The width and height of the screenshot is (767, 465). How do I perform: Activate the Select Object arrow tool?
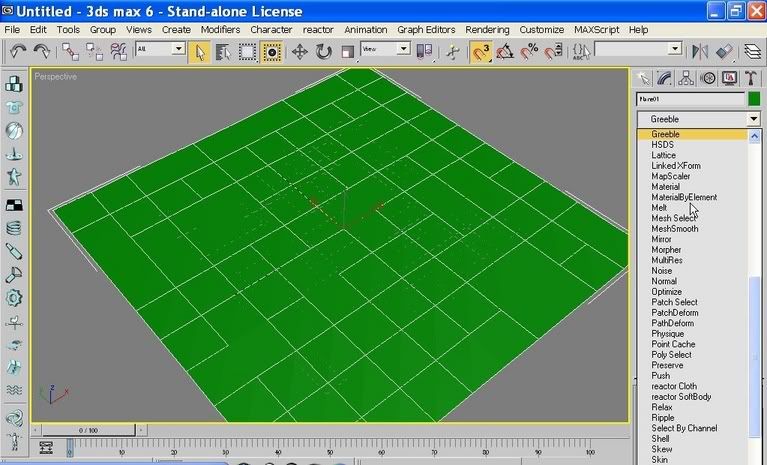click(x=199, y=51)
